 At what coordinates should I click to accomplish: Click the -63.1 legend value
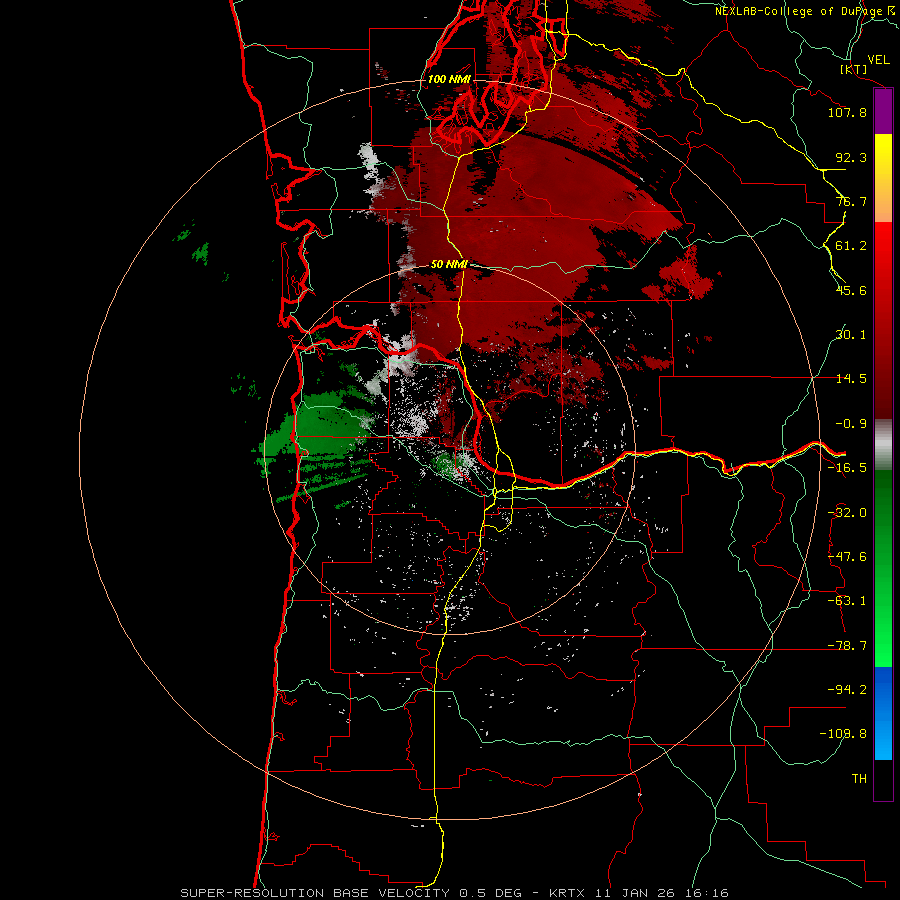click(x=847, y=601)
